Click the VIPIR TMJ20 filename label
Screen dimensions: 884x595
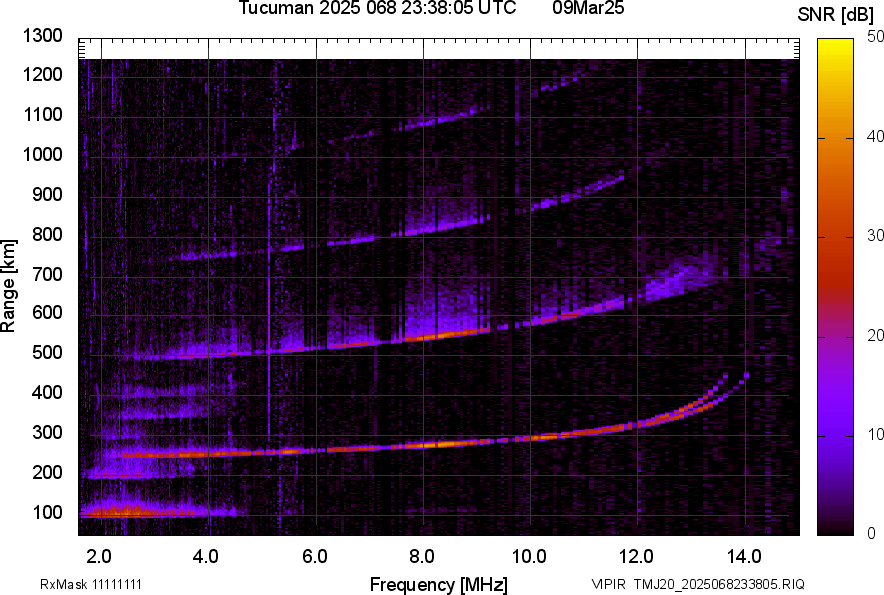[x=697, y=584]
